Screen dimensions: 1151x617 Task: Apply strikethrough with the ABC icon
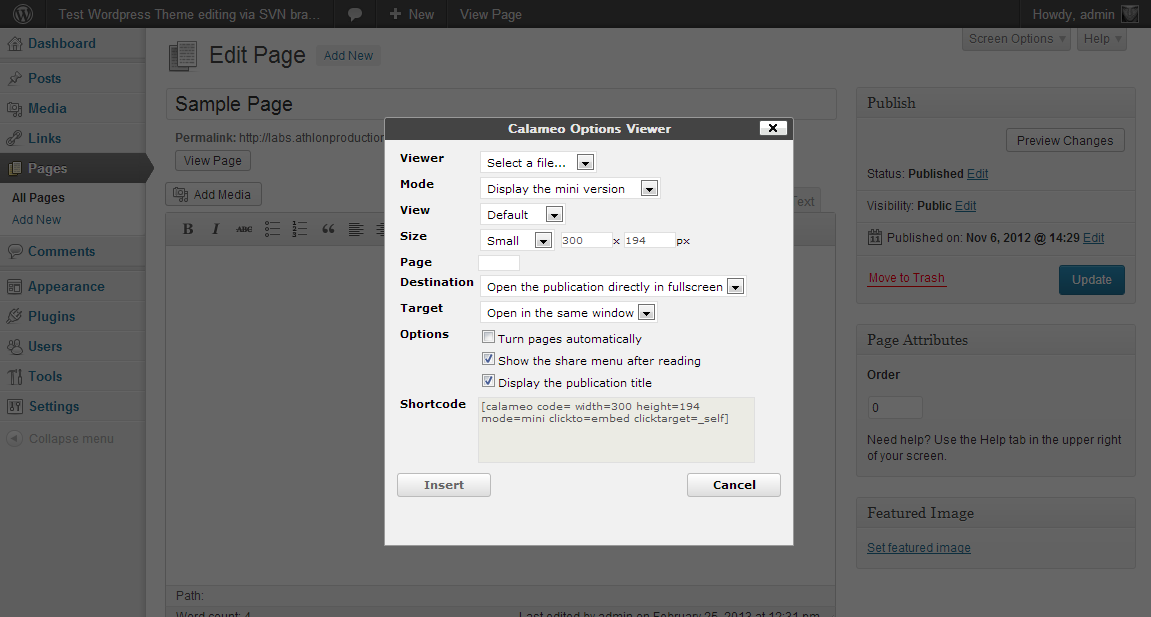point(244,229)
